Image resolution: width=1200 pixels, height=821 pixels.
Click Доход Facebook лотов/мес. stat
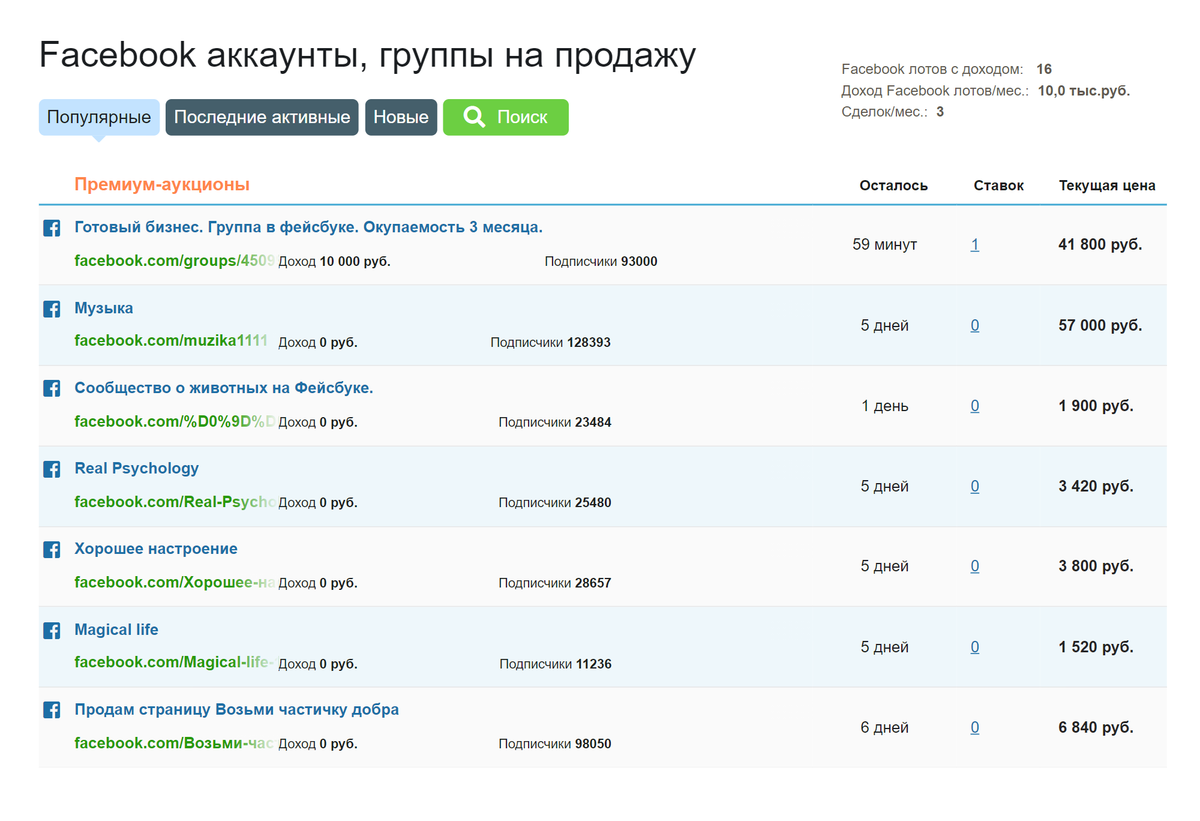click(985, 91)
